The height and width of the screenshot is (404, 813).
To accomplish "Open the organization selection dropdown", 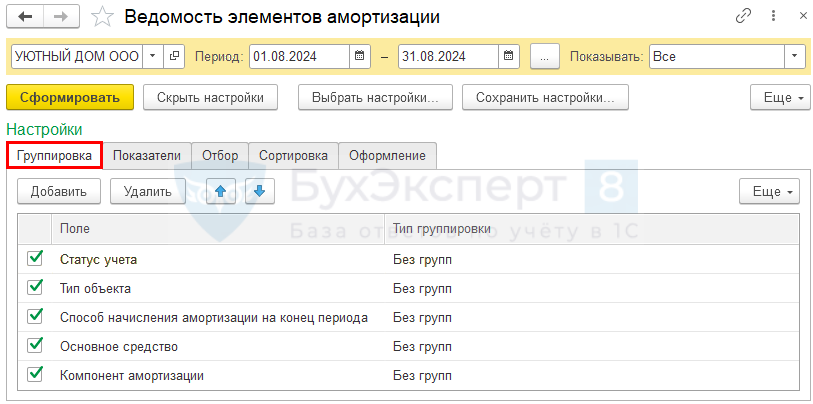I will (x=152, y=56).
